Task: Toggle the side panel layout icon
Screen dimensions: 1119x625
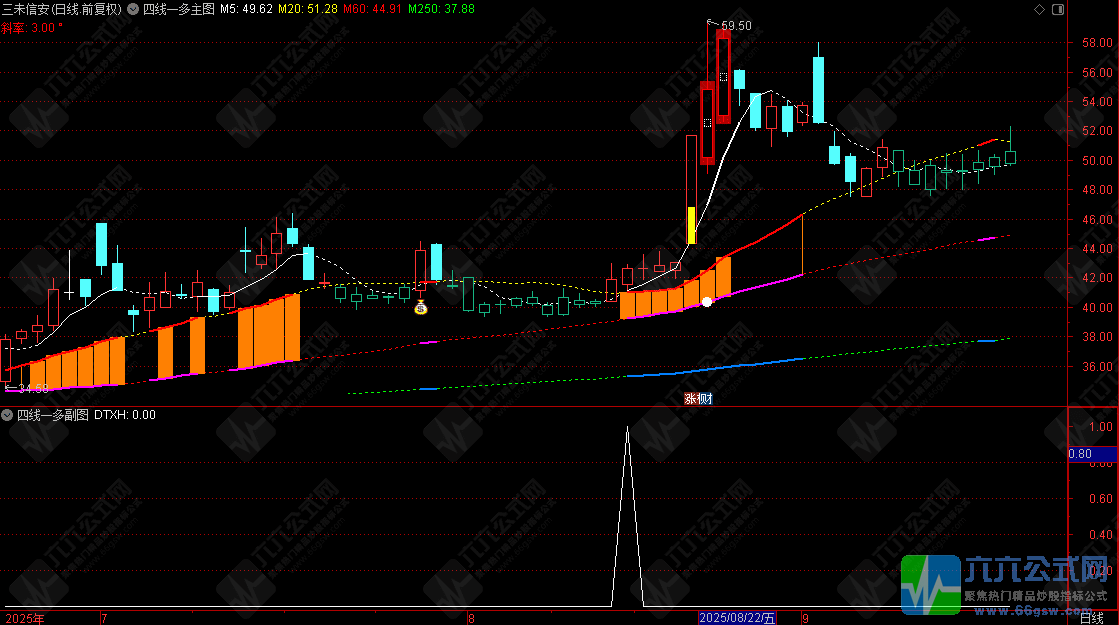Action: 1058,9
